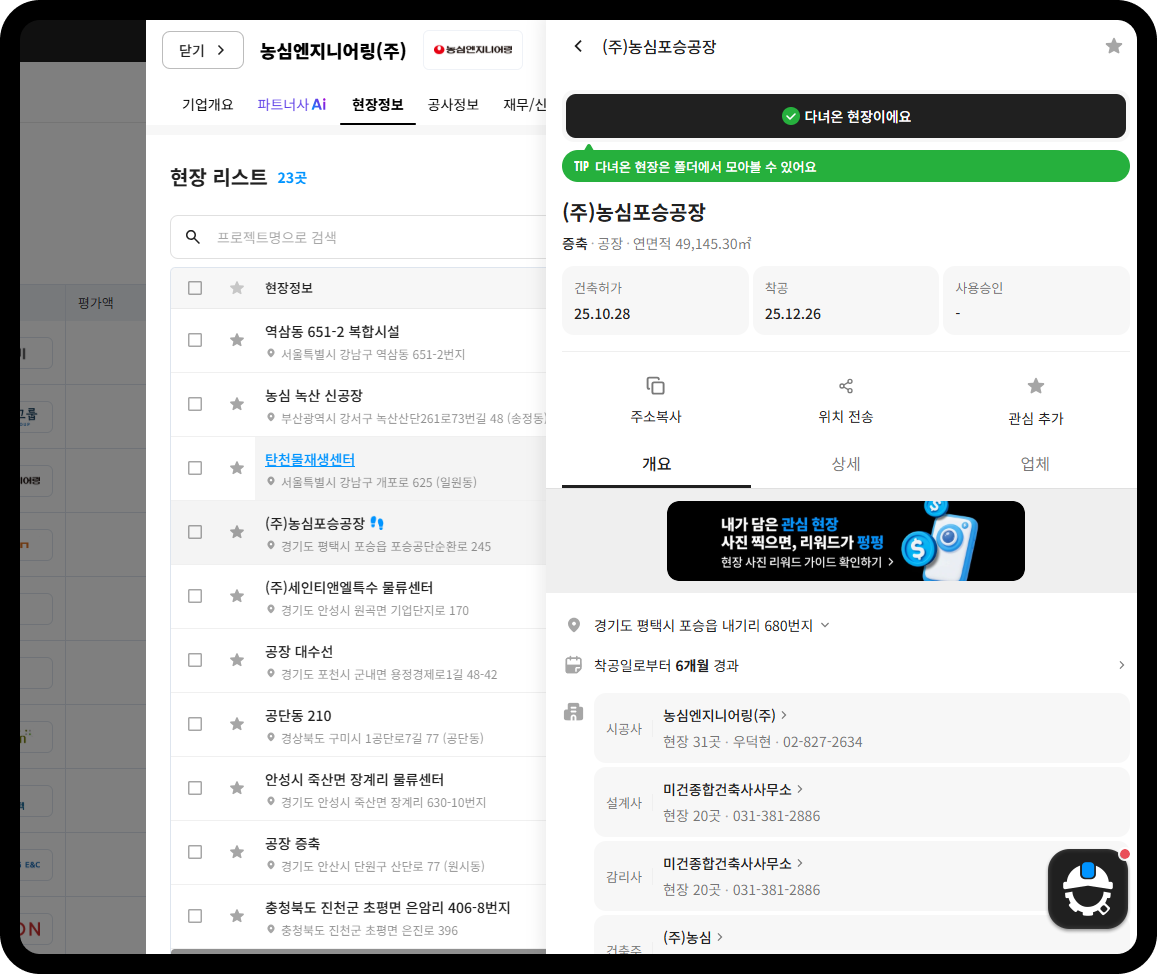Star the 공단동 210 row
This screenshot has height=974, width=1157.
point(237,724)
